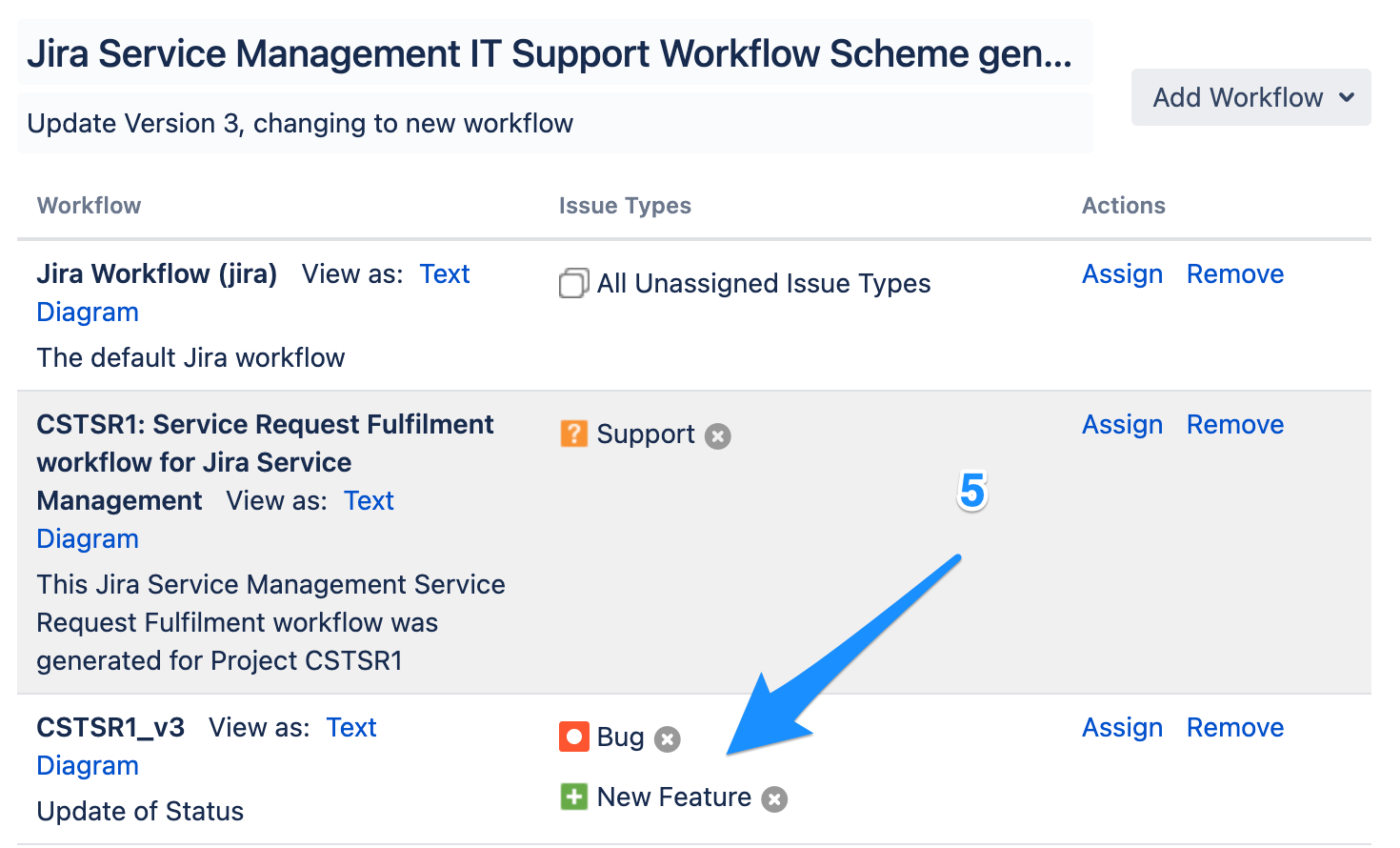The height and width of the screenshot is (848, 1400).
Task: Edit the scheme description text
Action: 300,124
